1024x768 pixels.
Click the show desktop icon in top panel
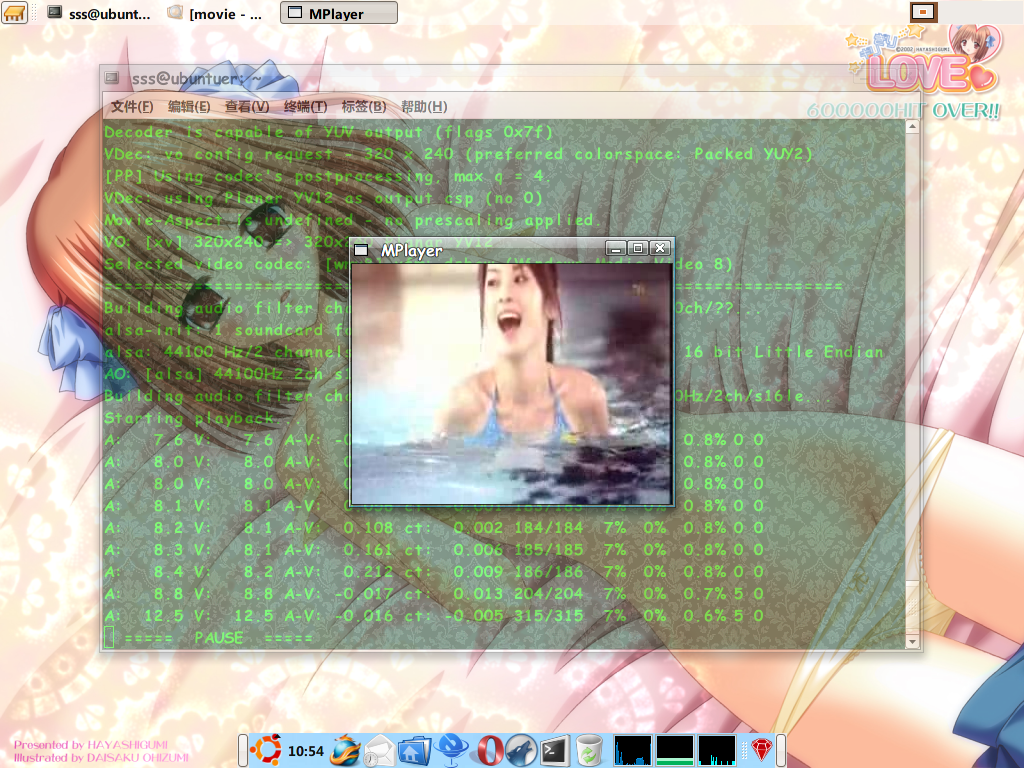14,12
